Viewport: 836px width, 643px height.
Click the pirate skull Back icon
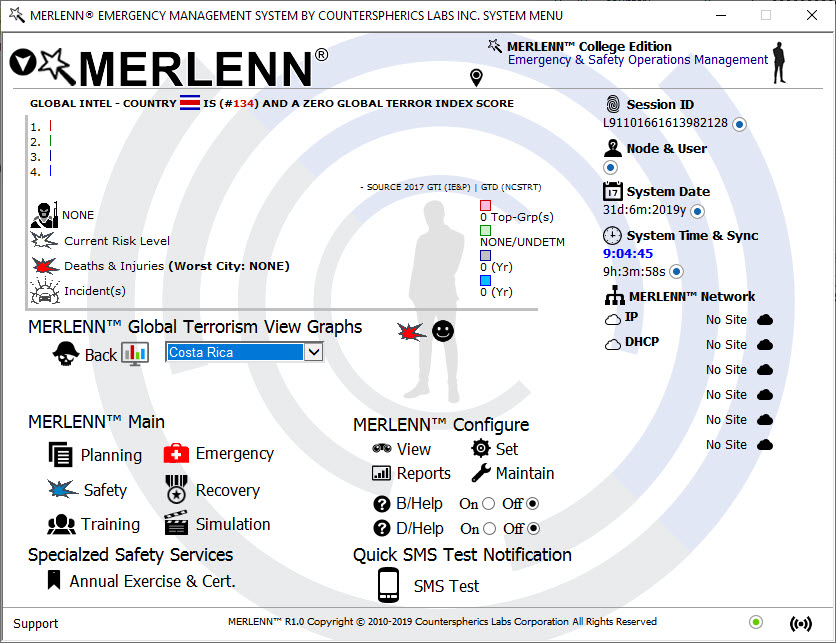coord(66,353)
